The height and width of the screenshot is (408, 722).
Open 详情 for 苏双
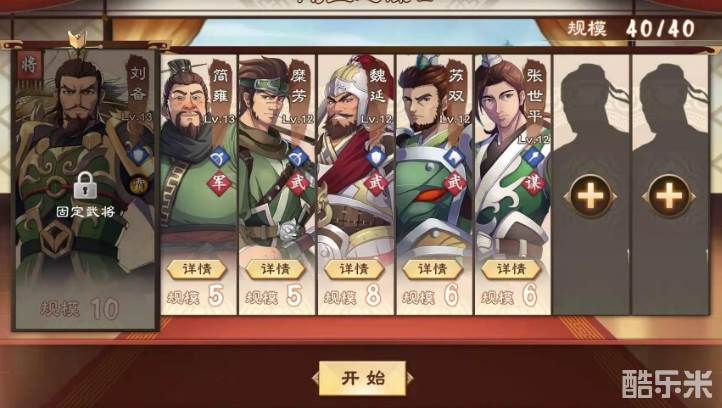click(432, 269)
